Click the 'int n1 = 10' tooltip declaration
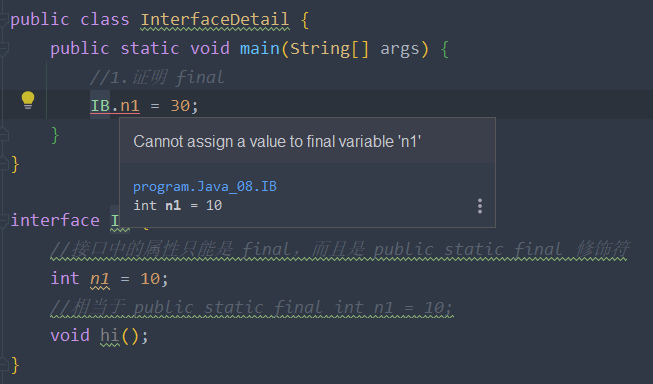653x384 pixels. (178, 205)
